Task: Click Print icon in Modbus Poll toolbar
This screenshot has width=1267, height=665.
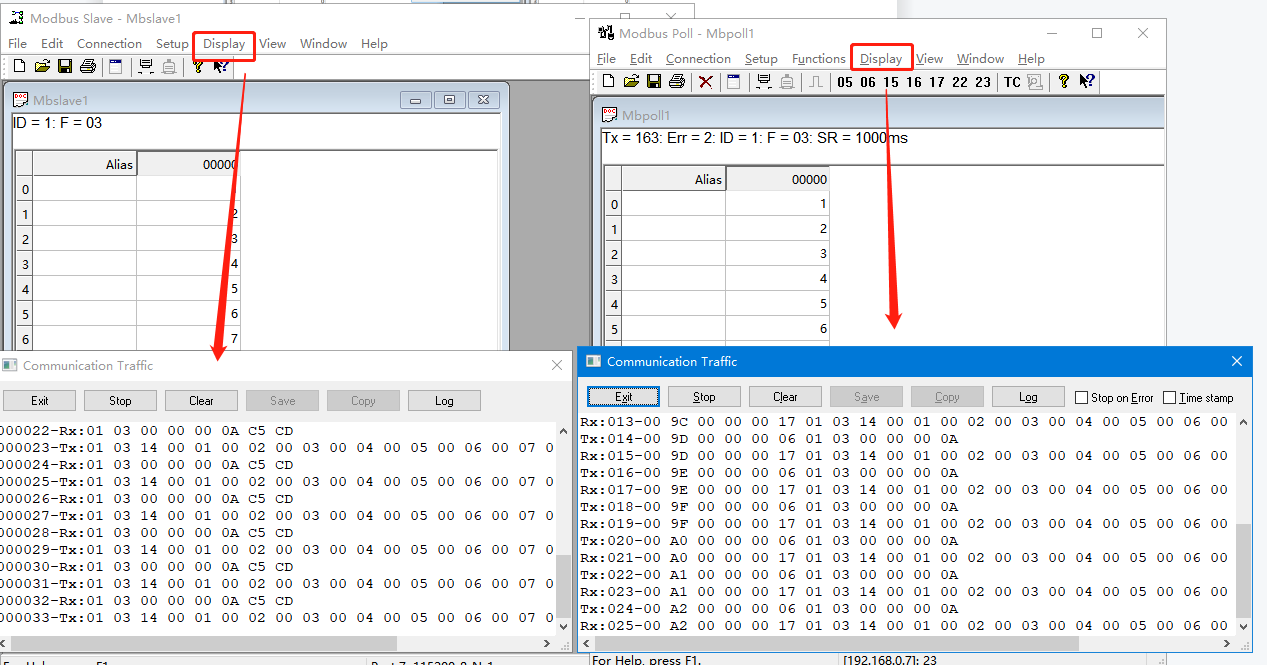Action: [676, 82]
